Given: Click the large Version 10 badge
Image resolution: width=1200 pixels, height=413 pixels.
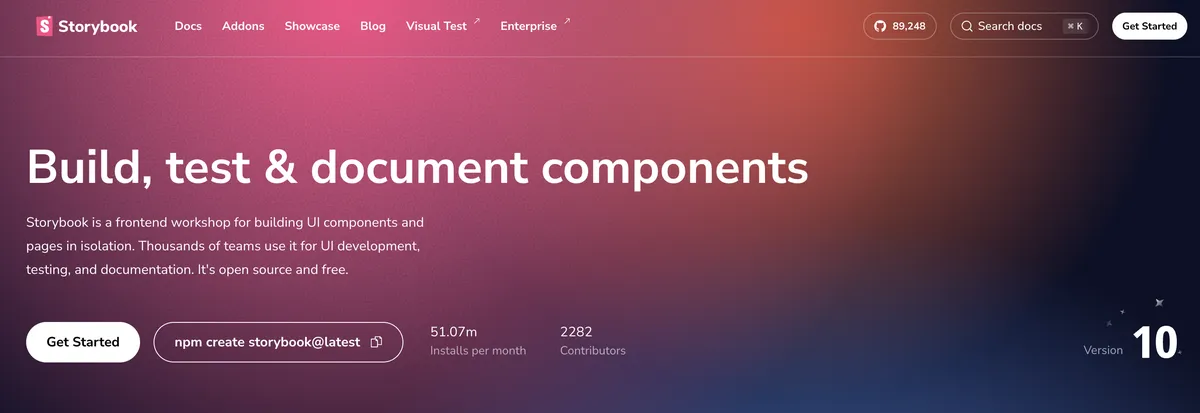Looking at the screenshot, I should (1154, 342).
